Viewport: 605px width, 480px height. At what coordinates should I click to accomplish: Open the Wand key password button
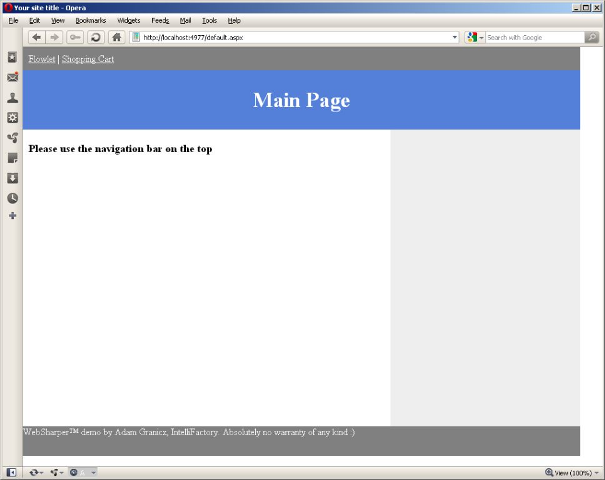click(x=75, y=37)
